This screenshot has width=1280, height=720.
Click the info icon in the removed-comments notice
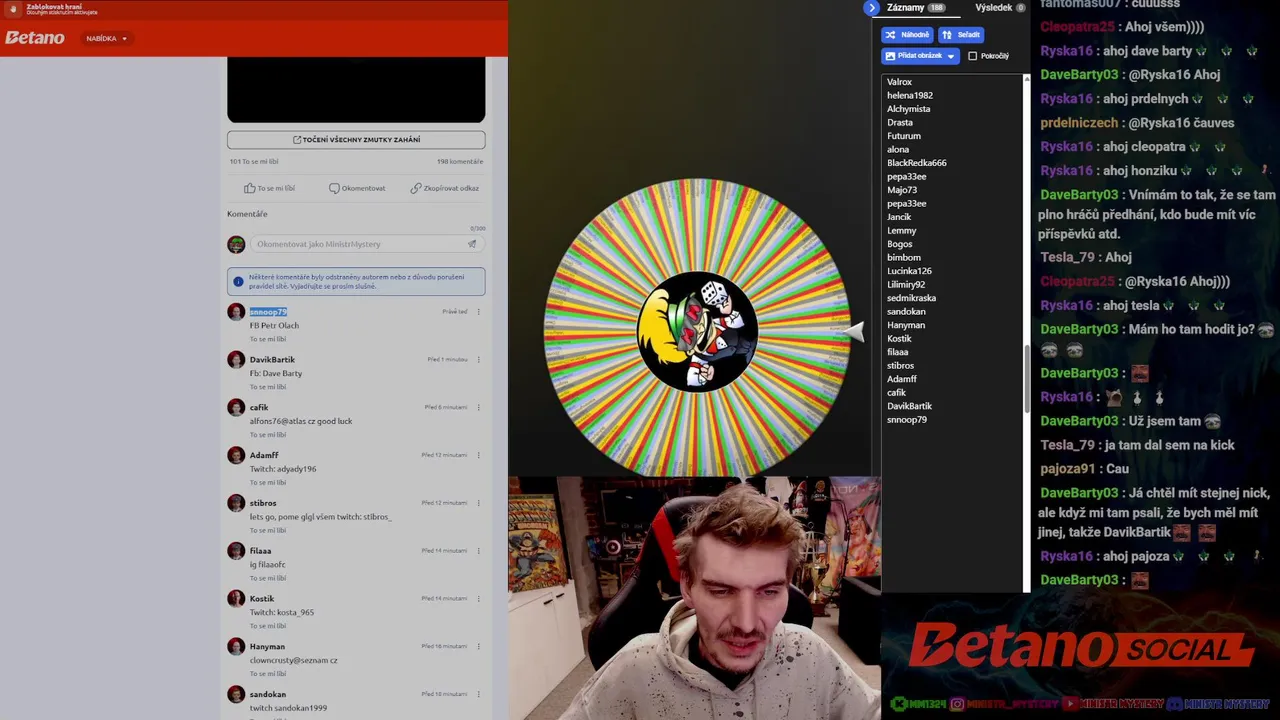238,282
